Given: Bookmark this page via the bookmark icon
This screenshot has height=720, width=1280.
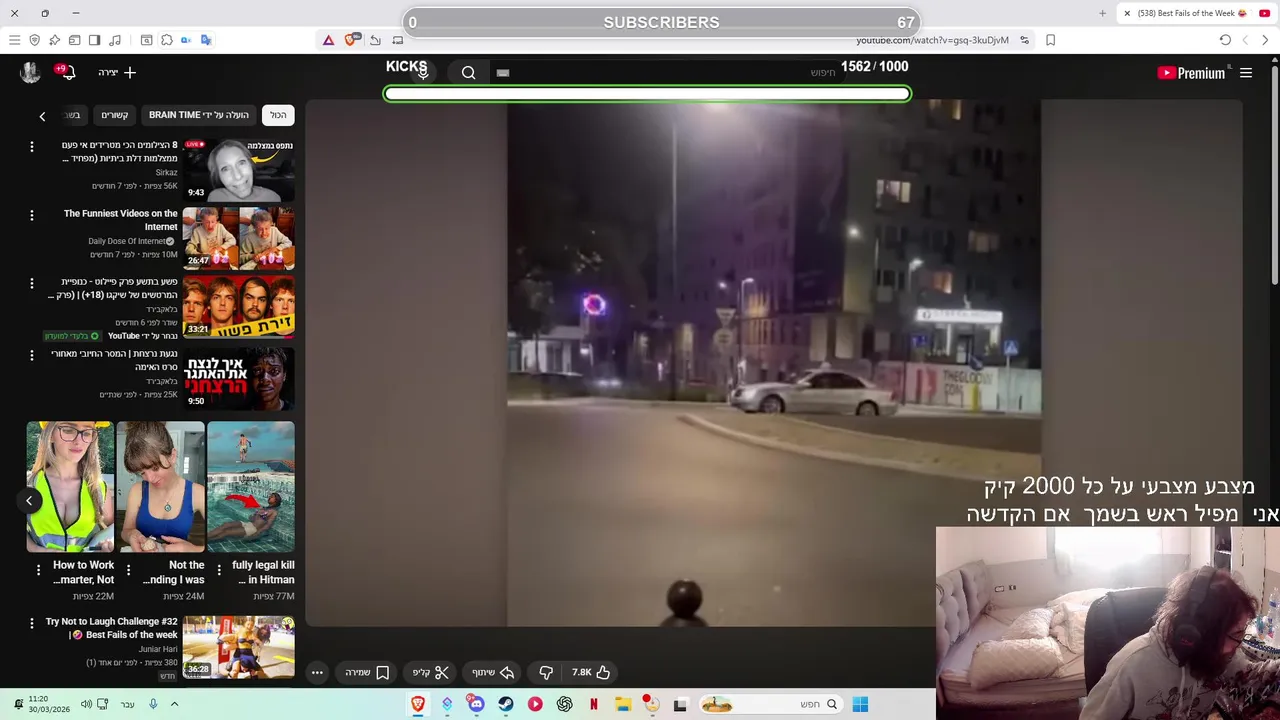Looking at the screenshot, I should [1050, 40].
